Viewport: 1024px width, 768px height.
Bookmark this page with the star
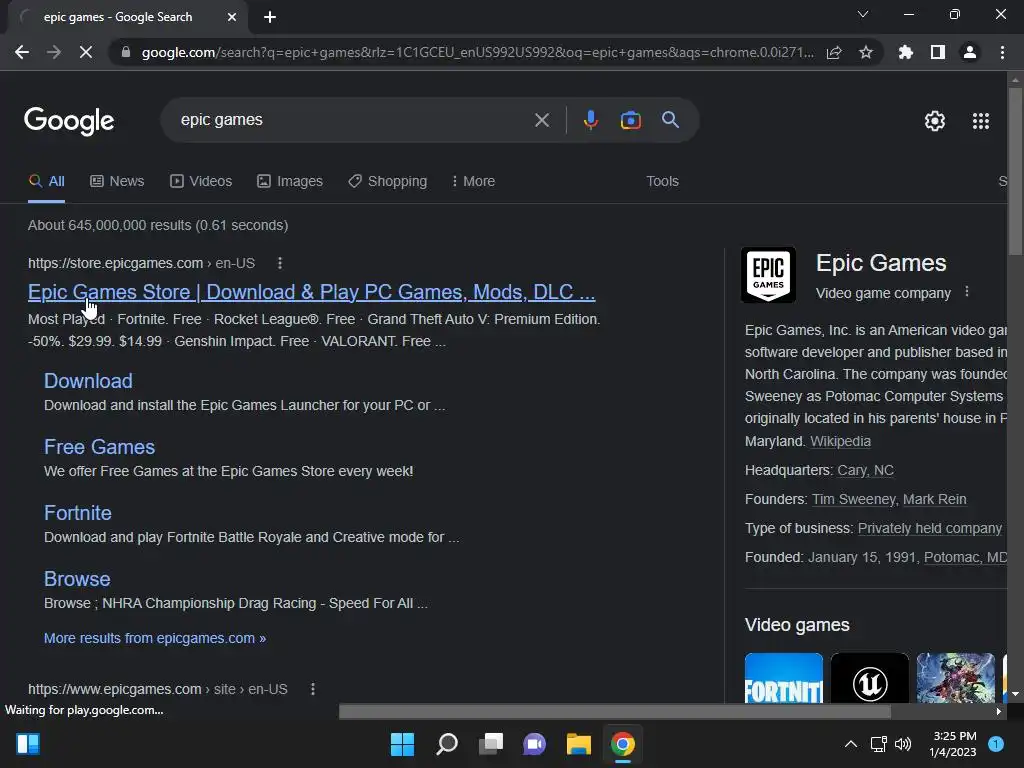click(x=866, y=52)
